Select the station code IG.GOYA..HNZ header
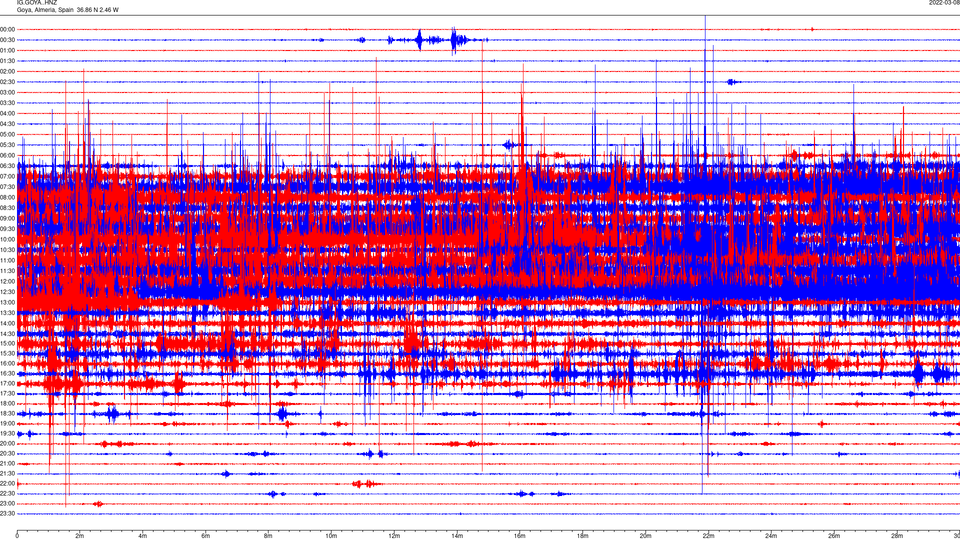Image resolution: width=960 pixels, height=540 pixels. [37, 2]
